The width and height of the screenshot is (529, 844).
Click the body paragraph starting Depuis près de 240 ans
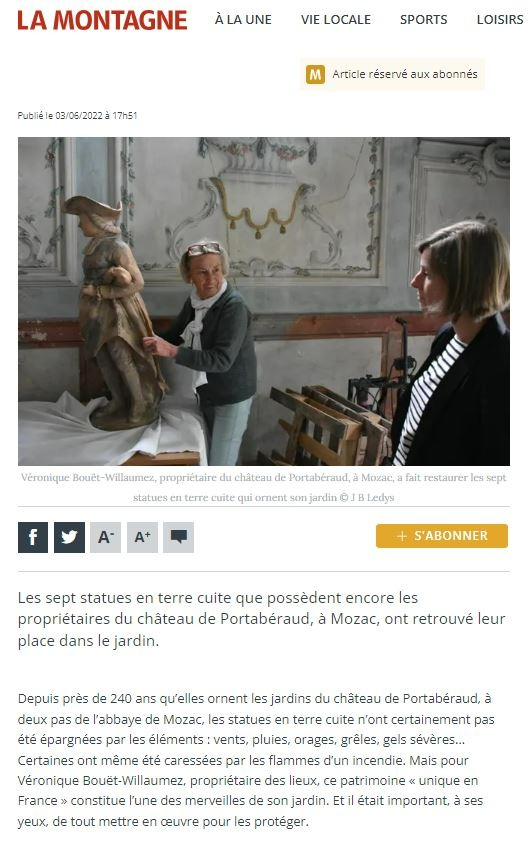click(256, 760)
